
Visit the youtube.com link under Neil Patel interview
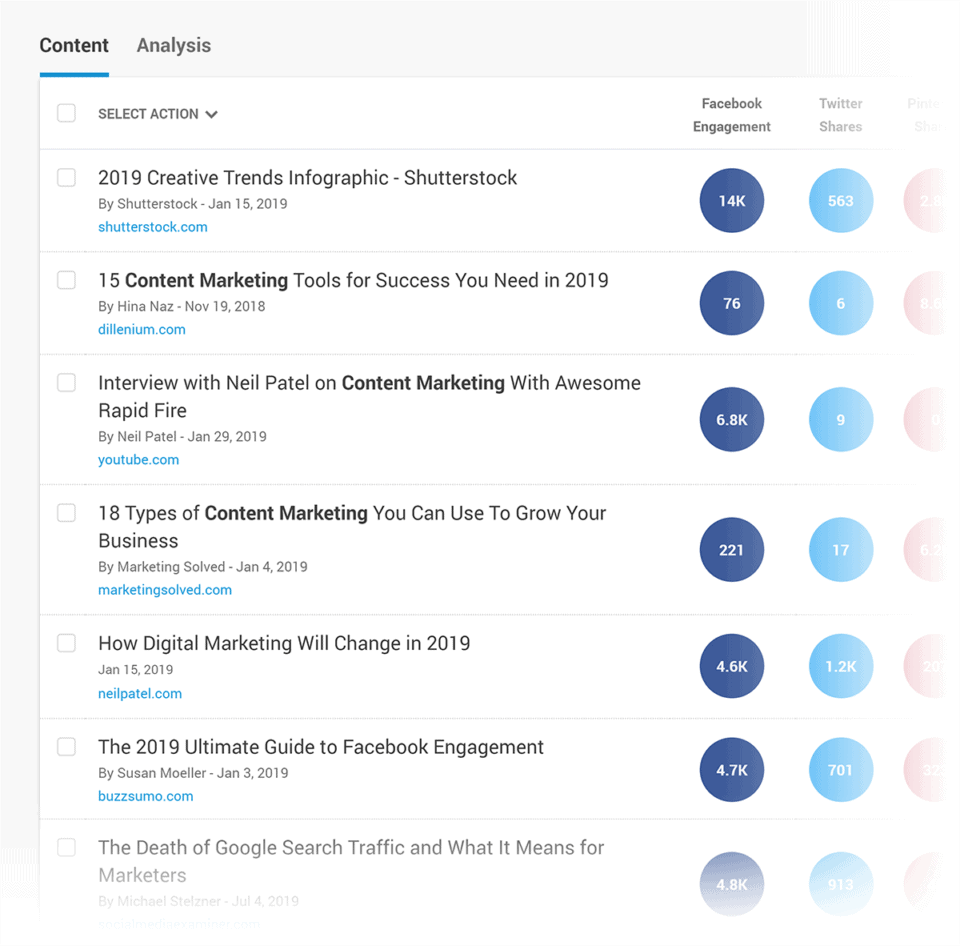[x=138, y=459]
